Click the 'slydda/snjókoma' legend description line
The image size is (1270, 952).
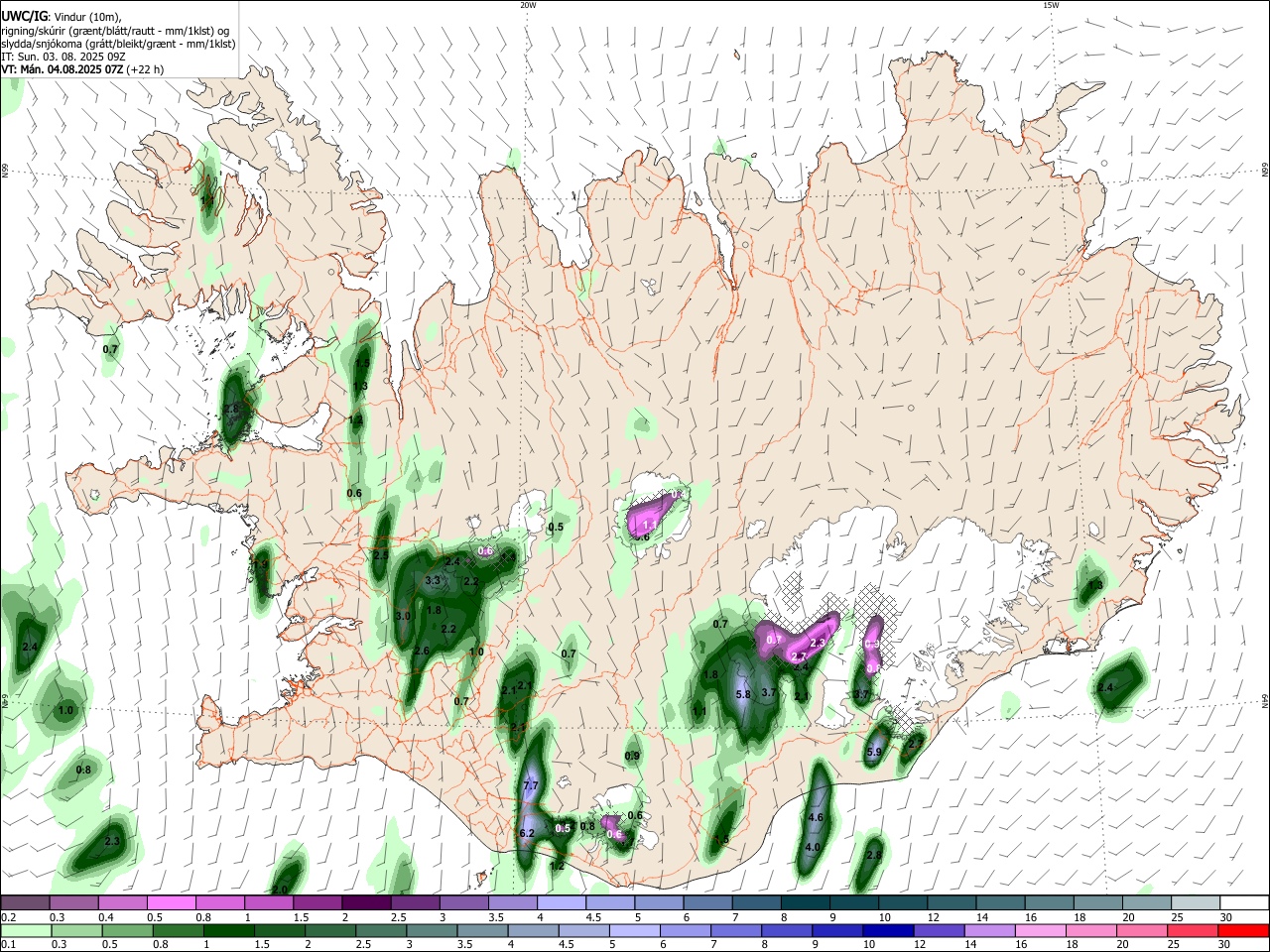(118, 44)
